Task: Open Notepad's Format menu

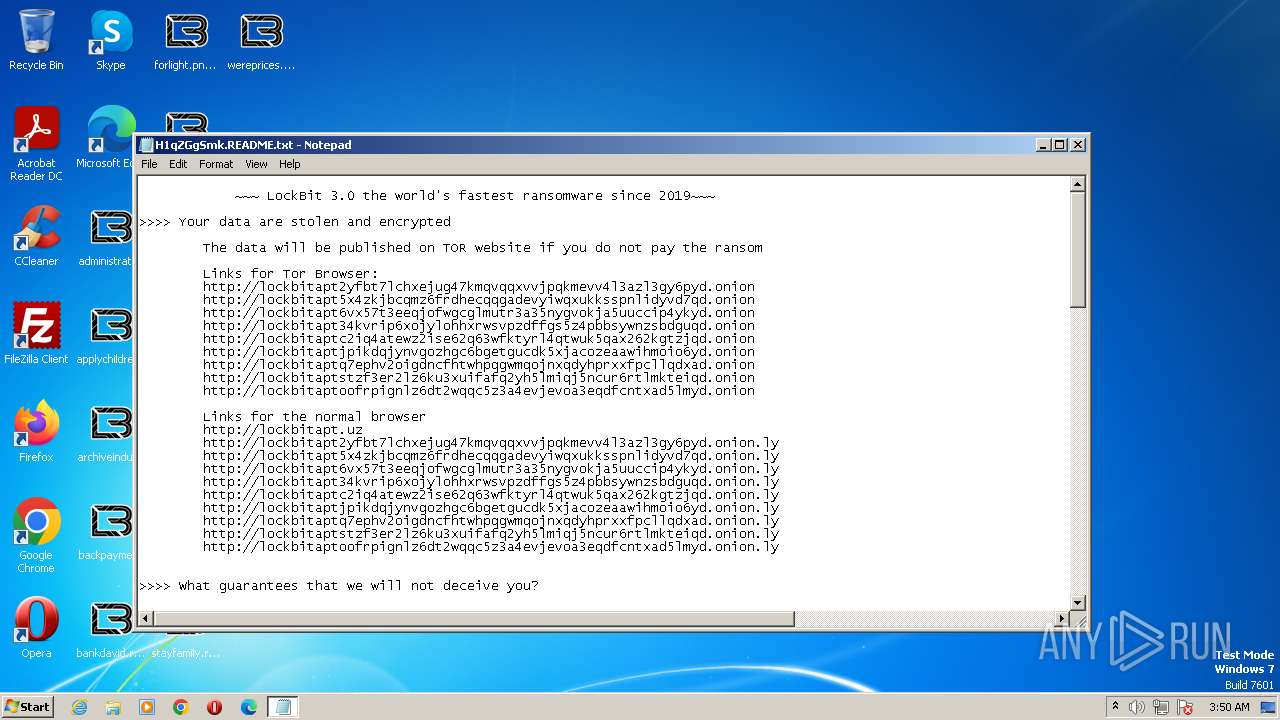Action: click(x=216, y=164)
